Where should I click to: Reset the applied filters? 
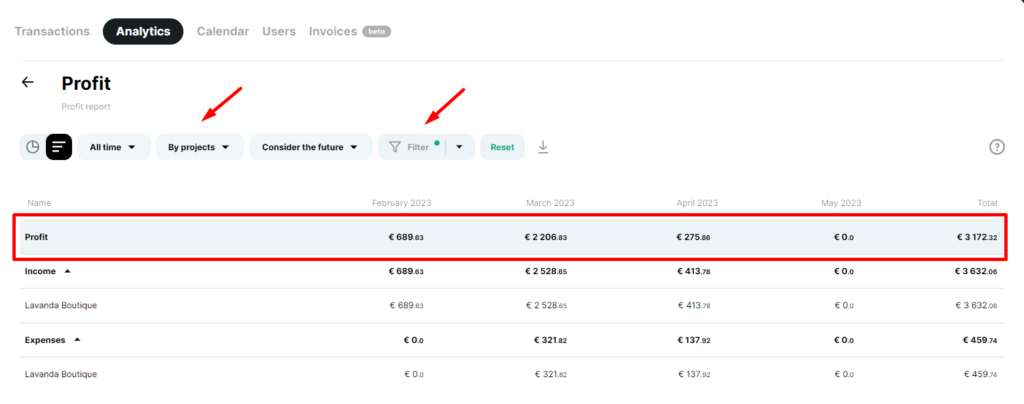pos(502,147)
